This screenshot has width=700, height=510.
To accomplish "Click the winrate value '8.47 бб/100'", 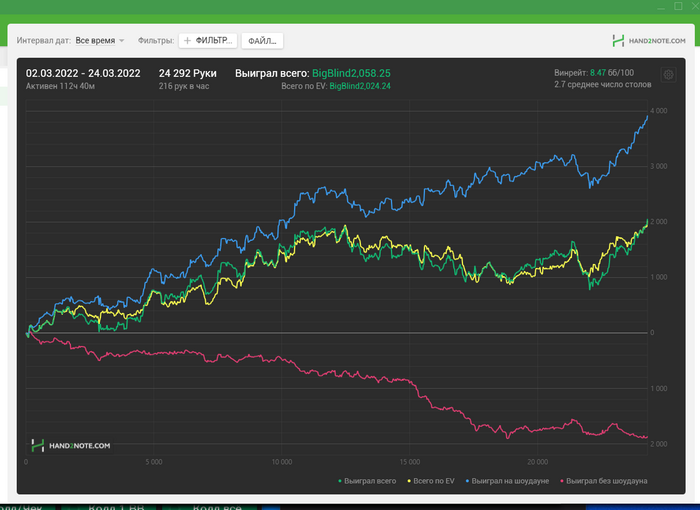I will tap(612, 73).
